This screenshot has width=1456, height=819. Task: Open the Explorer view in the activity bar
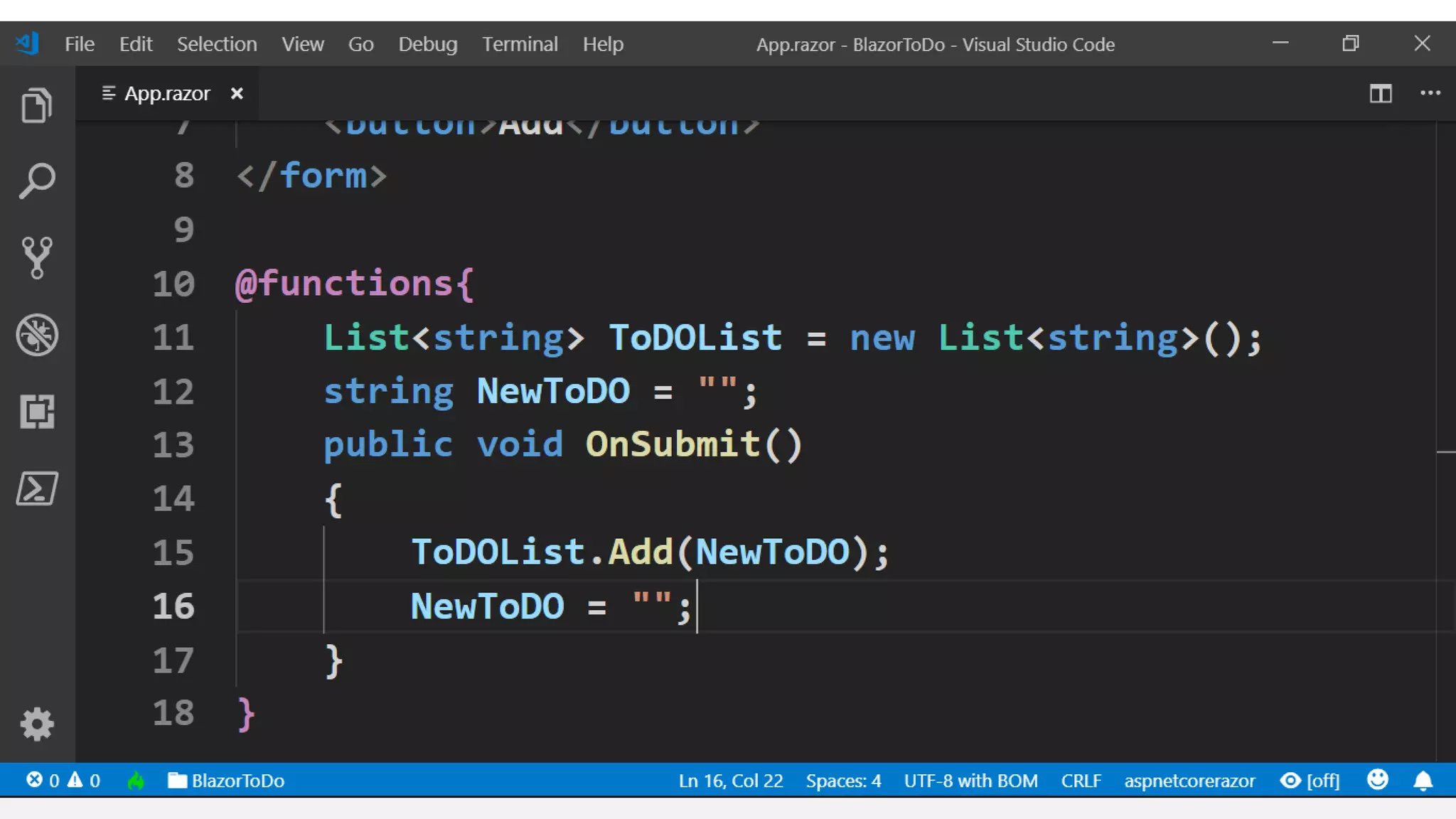point(37,106)
